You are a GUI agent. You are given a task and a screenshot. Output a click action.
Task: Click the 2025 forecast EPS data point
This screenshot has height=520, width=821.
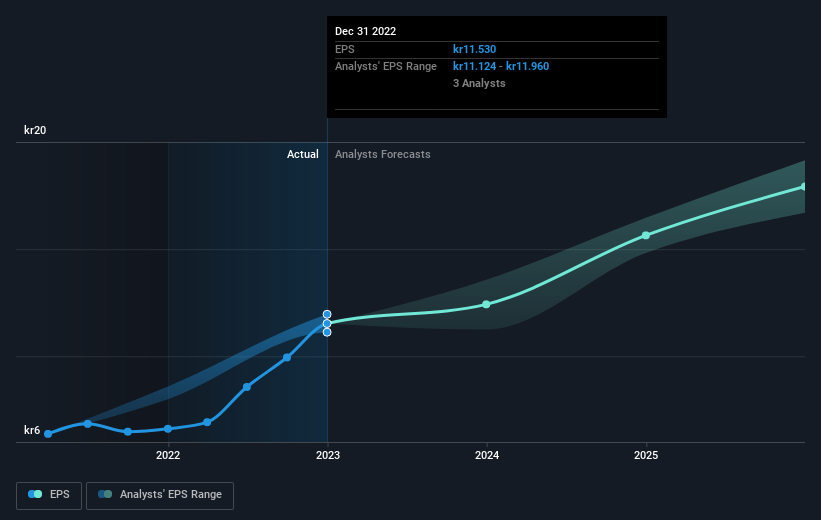(x=646, y=236)
